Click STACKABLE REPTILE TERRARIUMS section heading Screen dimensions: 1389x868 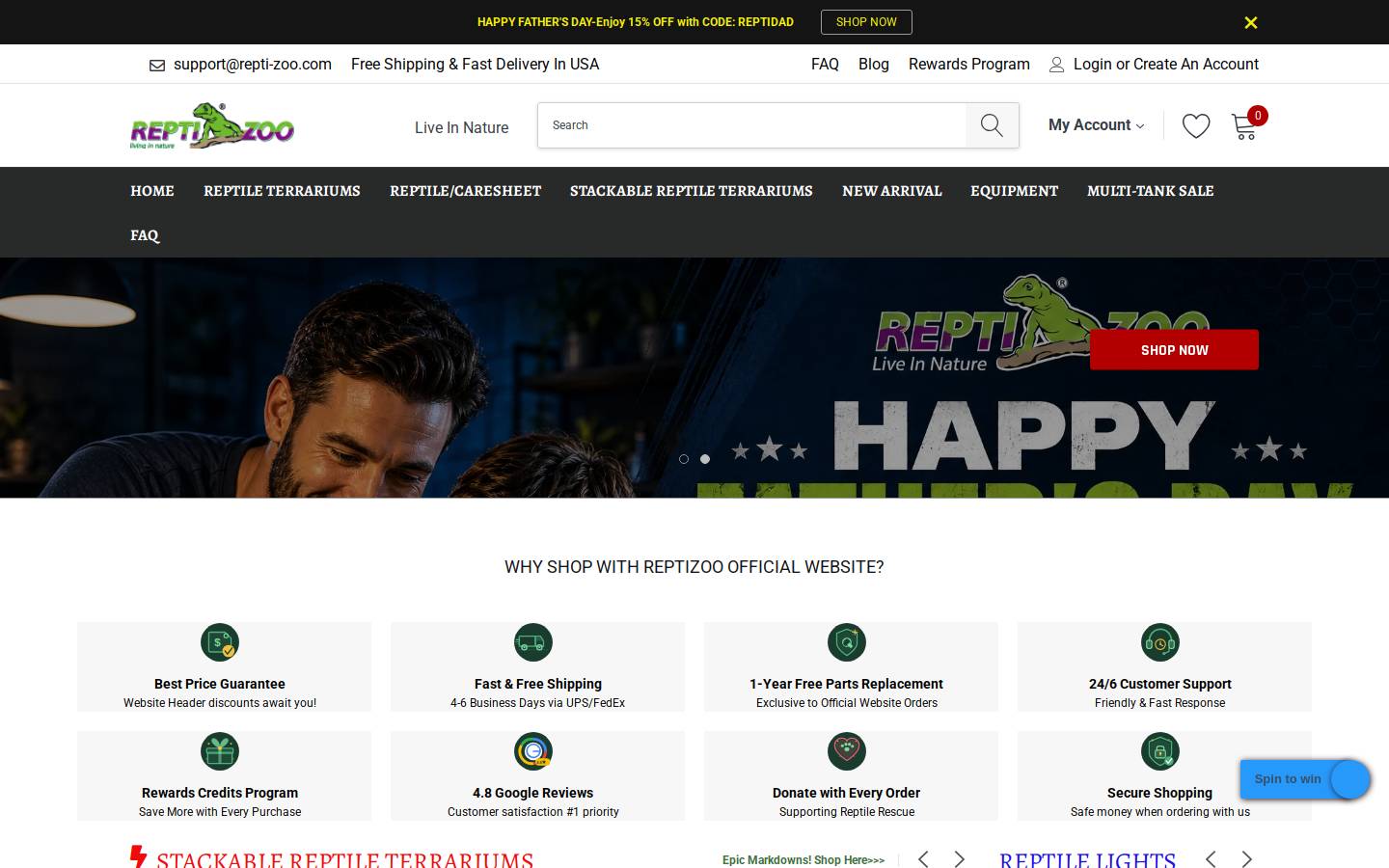click(344, 859)
